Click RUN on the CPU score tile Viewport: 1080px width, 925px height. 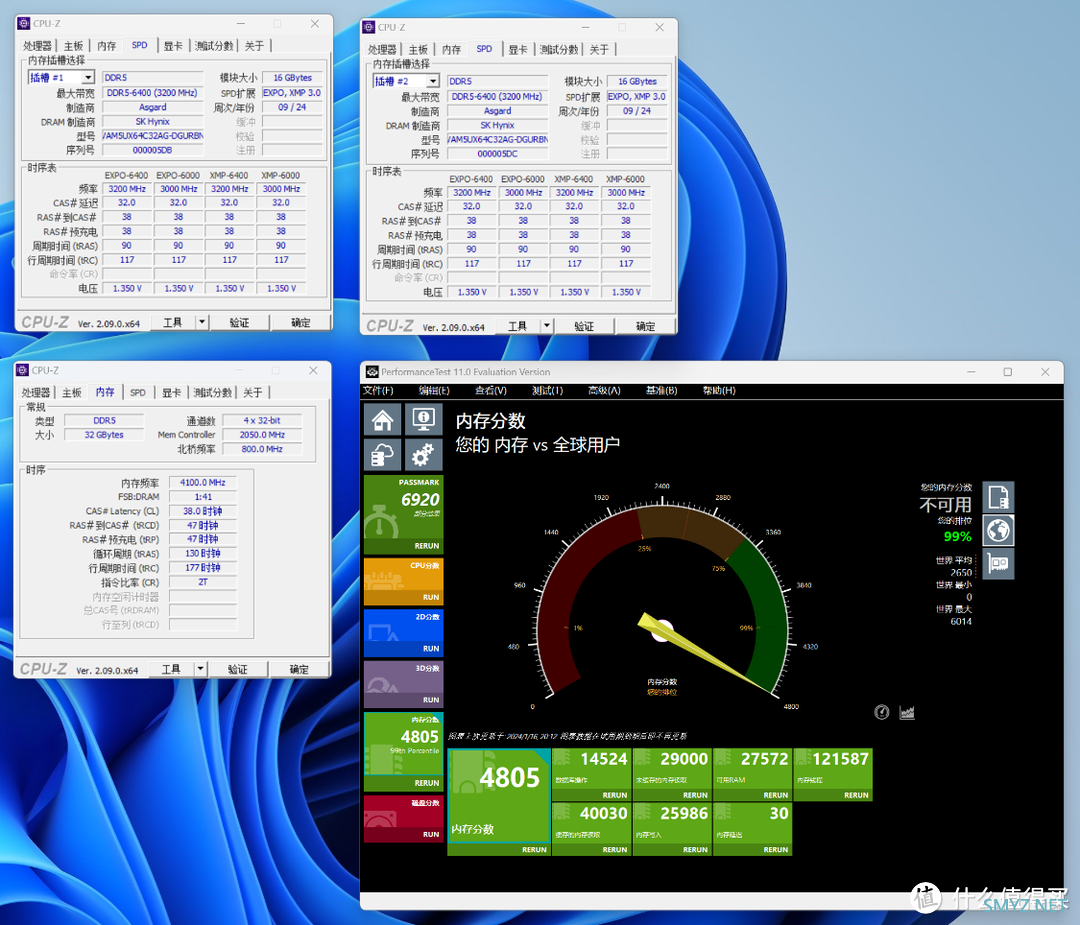click(431, 597)
